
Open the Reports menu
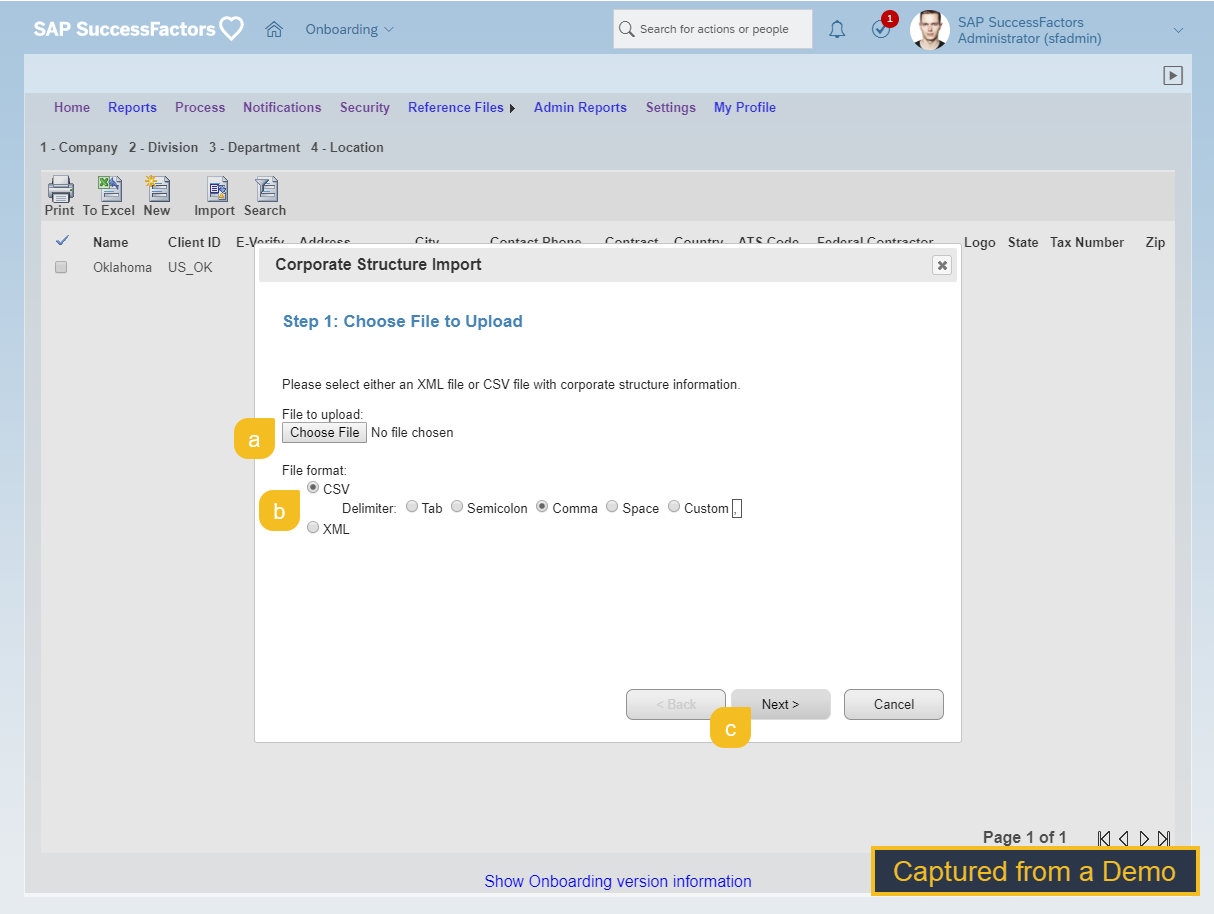132,108
